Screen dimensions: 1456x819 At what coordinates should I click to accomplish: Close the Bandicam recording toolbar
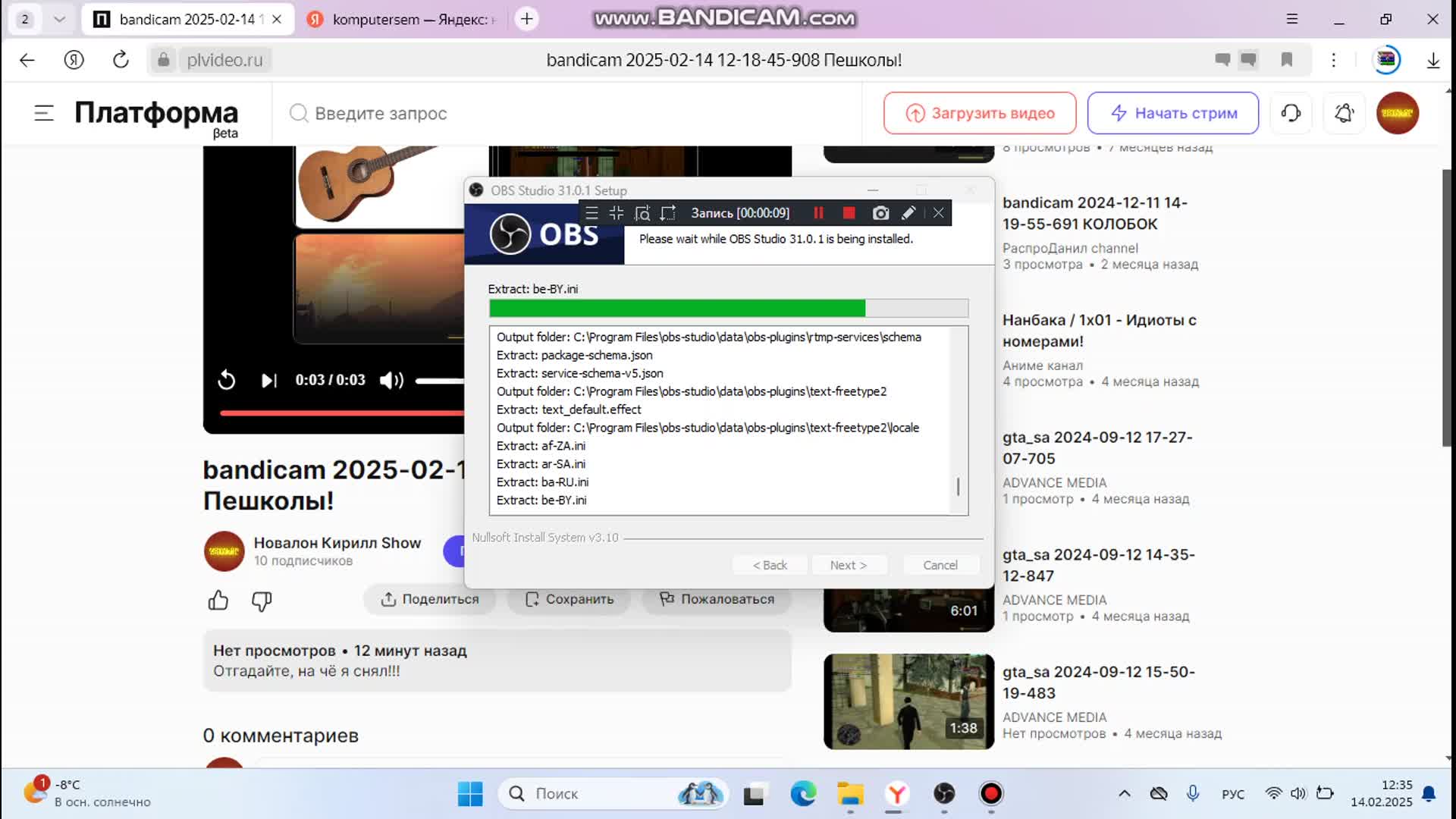click(x=938, y=213)
